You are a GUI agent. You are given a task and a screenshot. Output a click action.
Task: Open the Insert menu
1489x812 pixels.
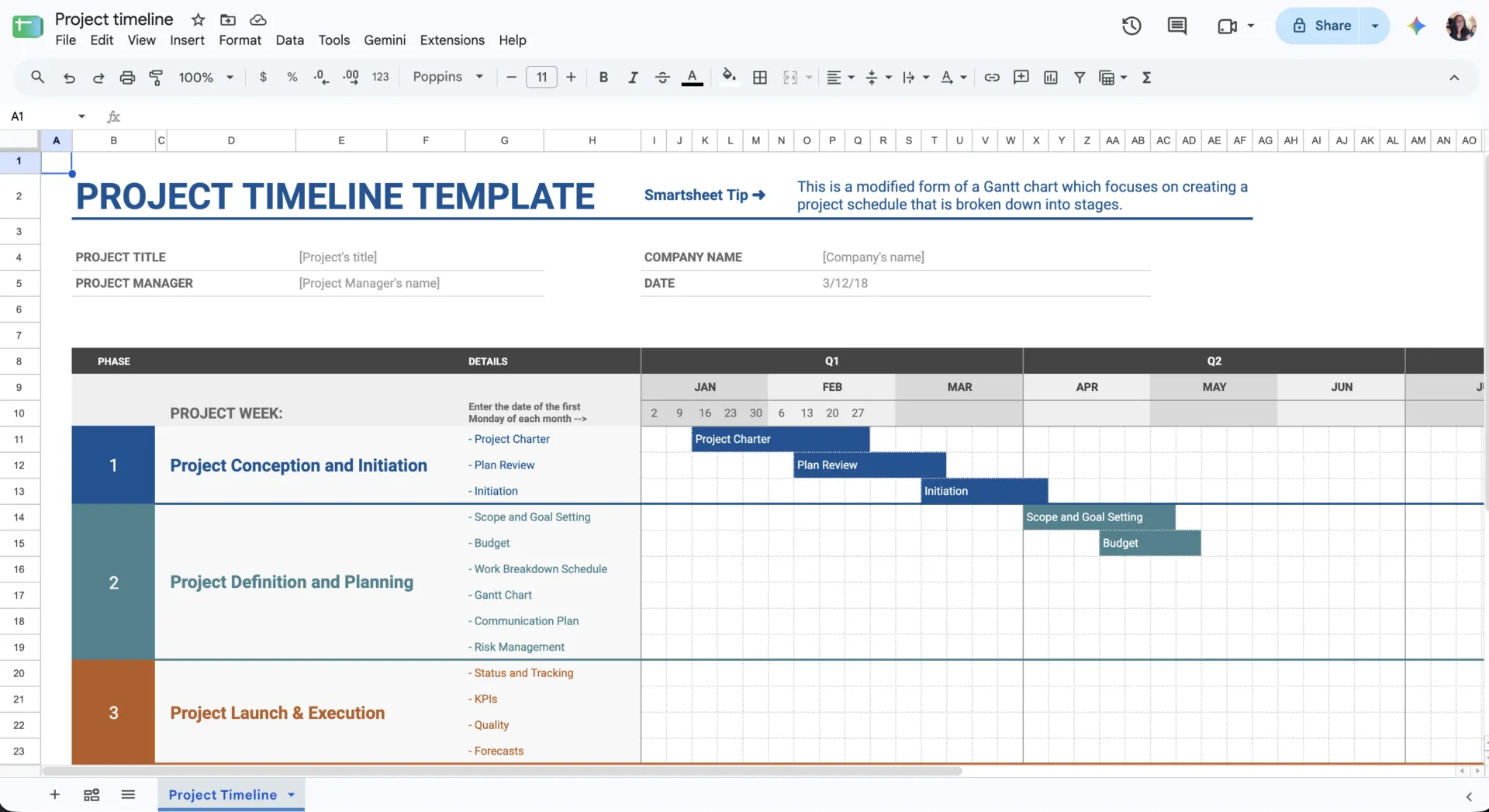(187, 40)
